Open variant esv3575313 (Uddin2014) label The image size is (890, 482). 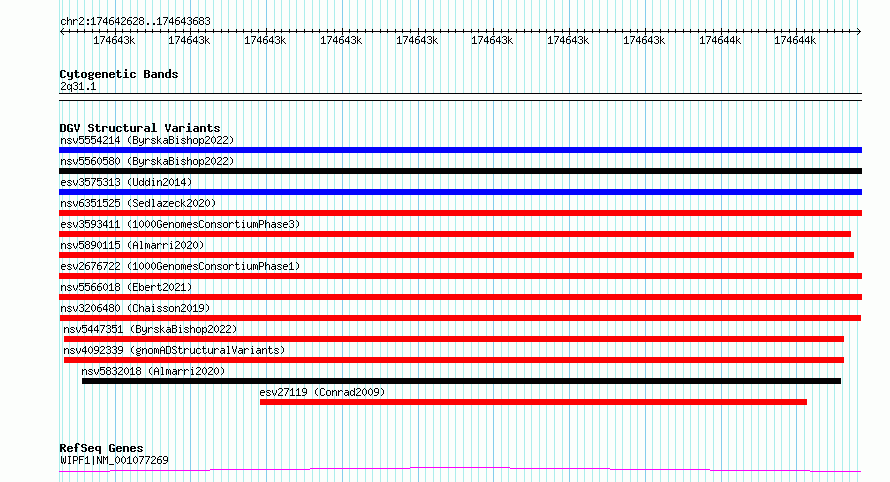(126, 182)
